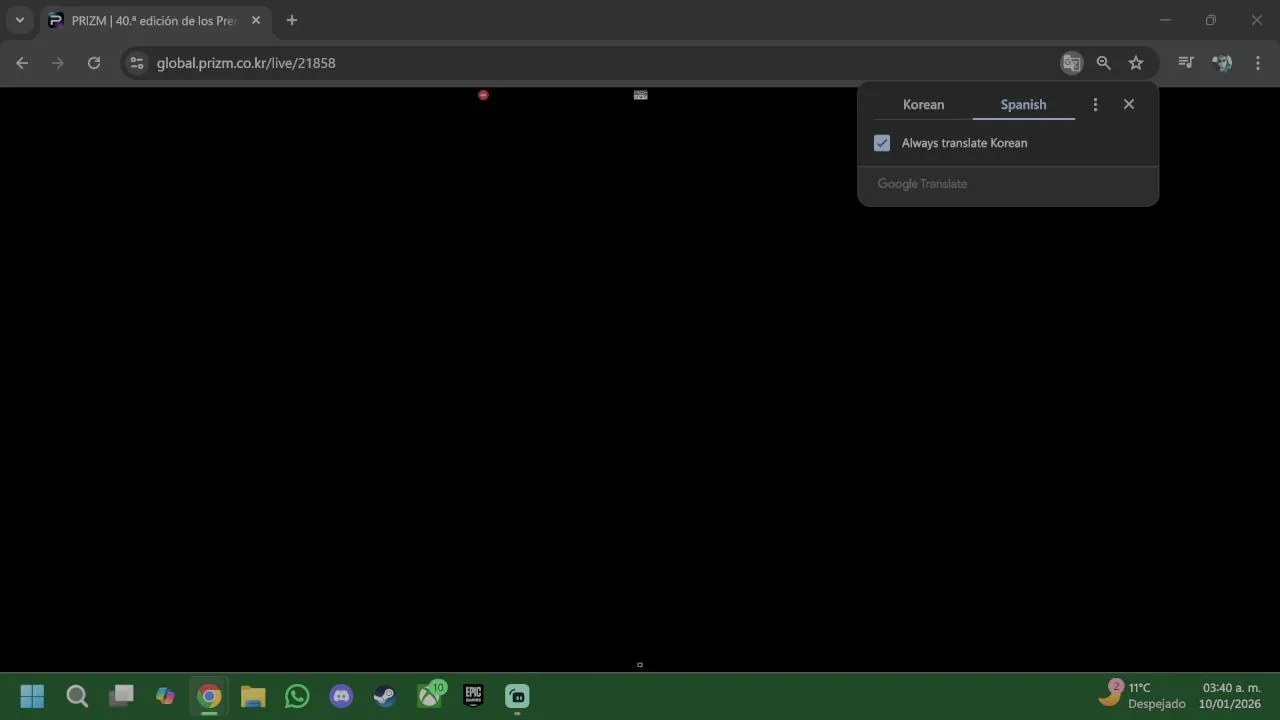Open the clock showing 03:40 a. m.
Image resolution: width=1280 pixels, height=720 pixels.
pyautogui.click(x=1231, y=695)
